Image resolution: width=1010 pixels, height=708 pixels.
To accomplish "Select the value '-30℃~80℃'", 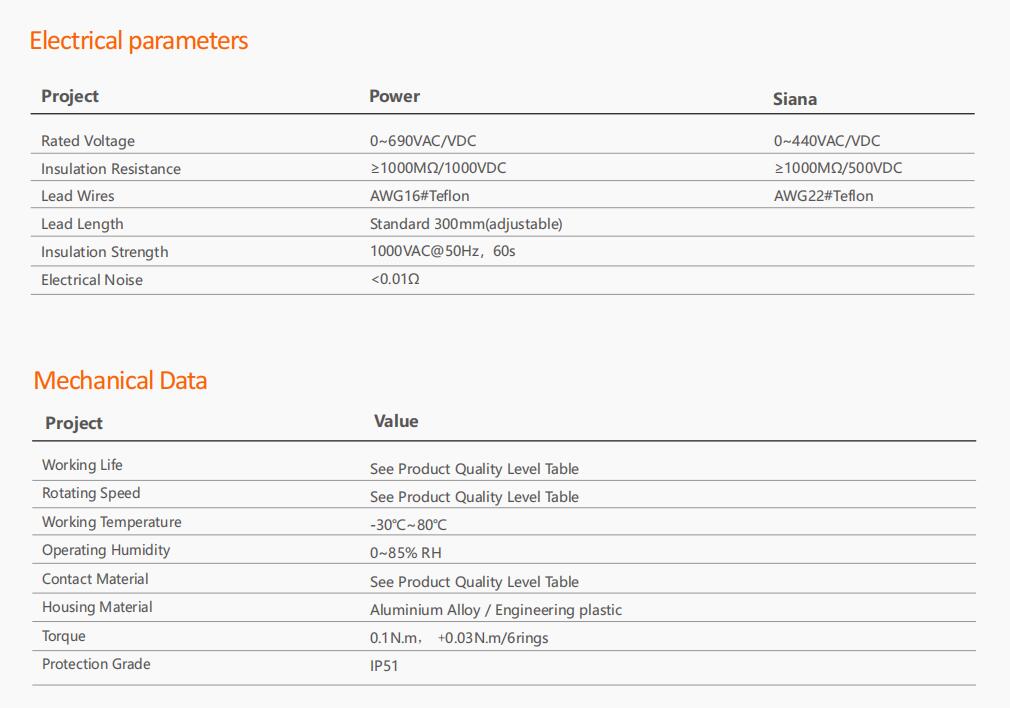I will coord(408,525).
